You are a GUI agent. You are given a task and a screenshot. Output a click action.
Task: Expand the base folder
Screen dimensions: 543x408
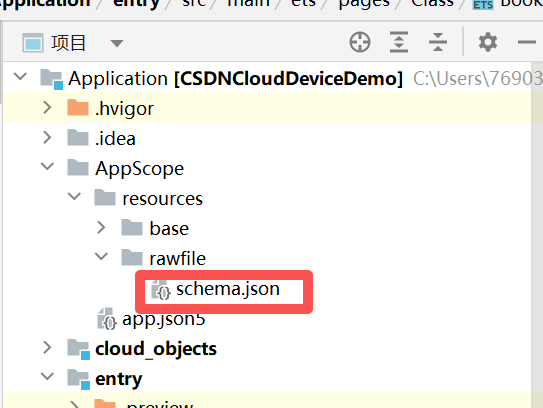[x=101, y=228]
